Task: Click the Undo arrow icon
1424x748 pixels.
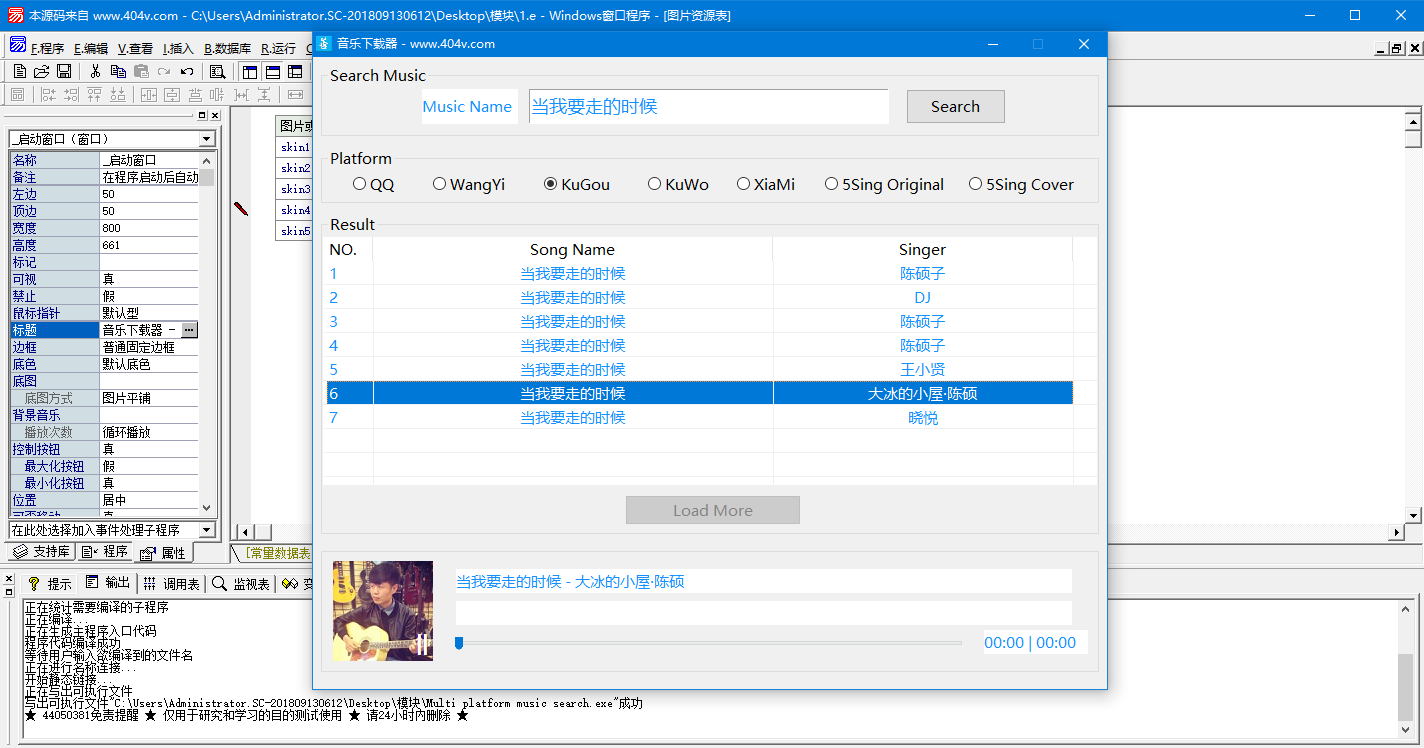Action: click(x=187, y=71)
